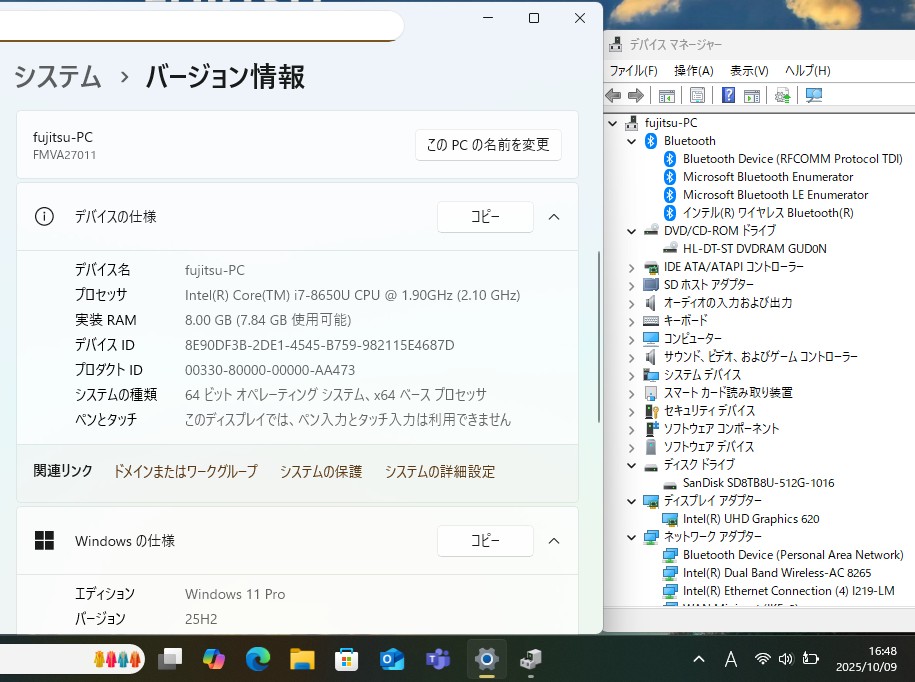
Task: Click the この PC の名前を変更 button
Action: pos(488,145)
